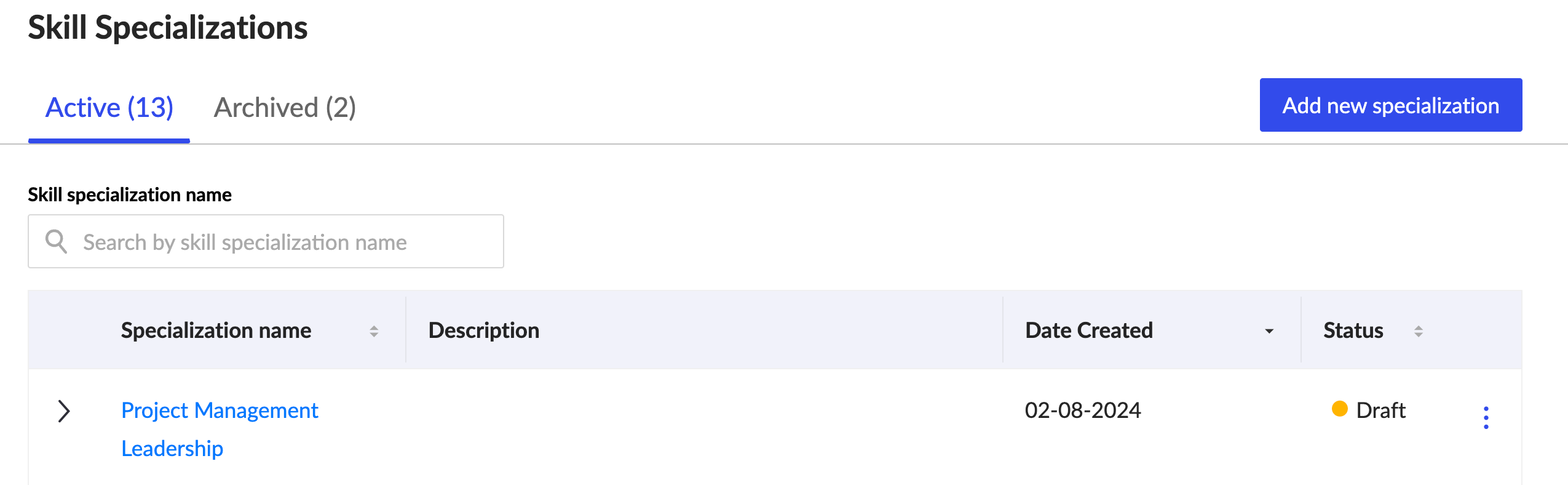This screenshot has width=1568, height=485.
Task: Click the Specialization name column header
Action: click(x=216, y=331)
